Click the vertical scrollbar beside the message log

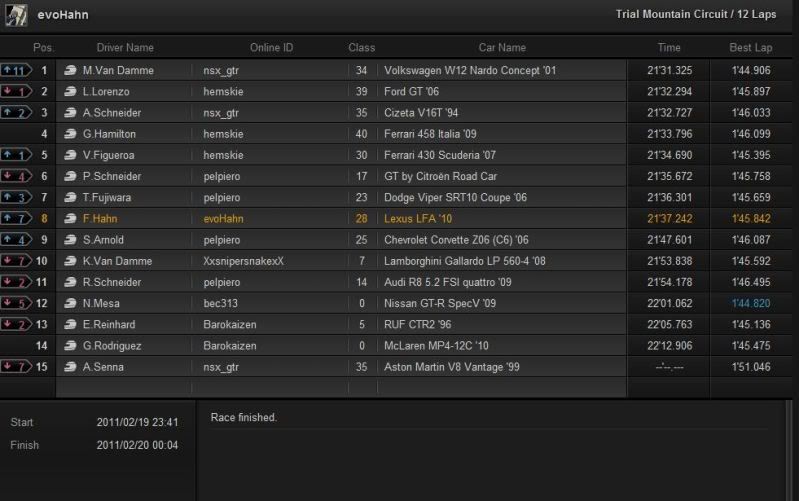790,450
